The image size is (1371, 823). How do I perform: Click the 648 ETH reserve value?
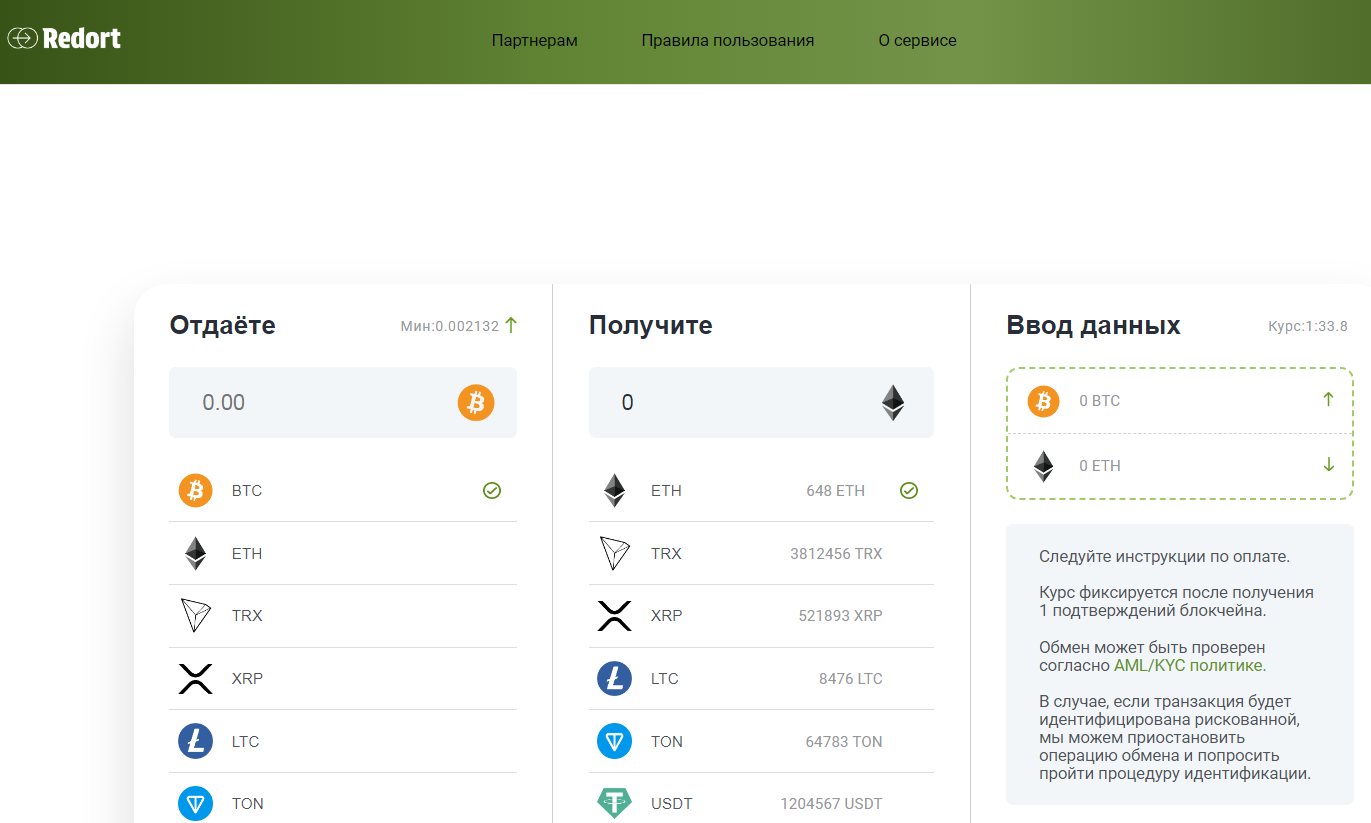tap(836, 491)
